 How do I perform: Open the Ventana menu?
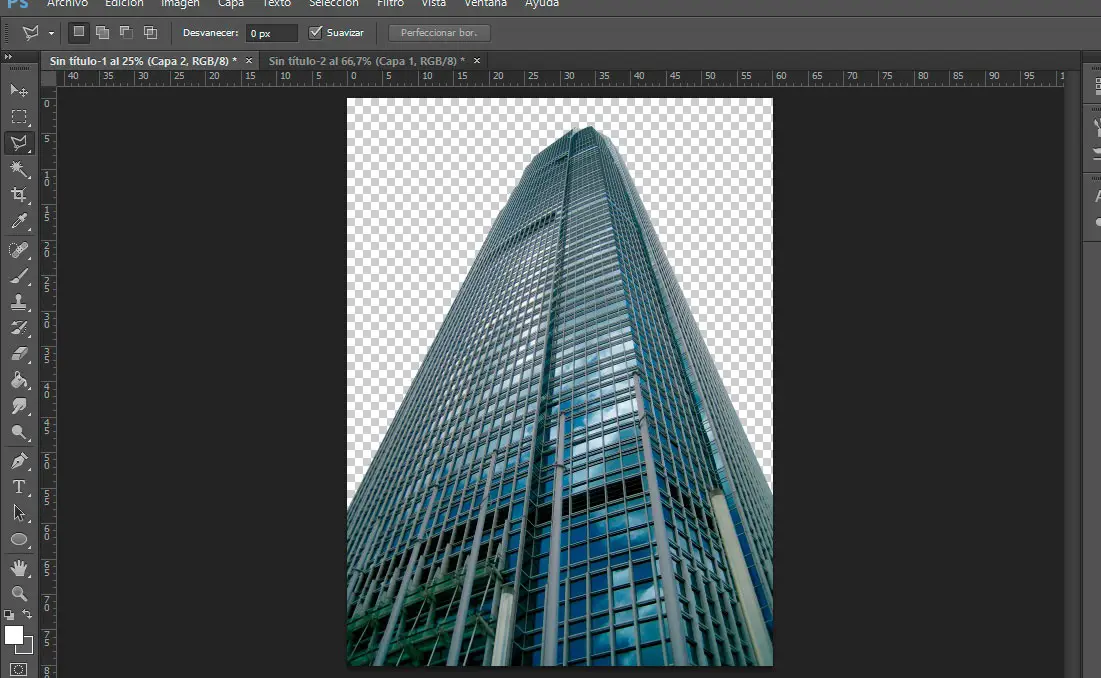[x=485, y=4]
